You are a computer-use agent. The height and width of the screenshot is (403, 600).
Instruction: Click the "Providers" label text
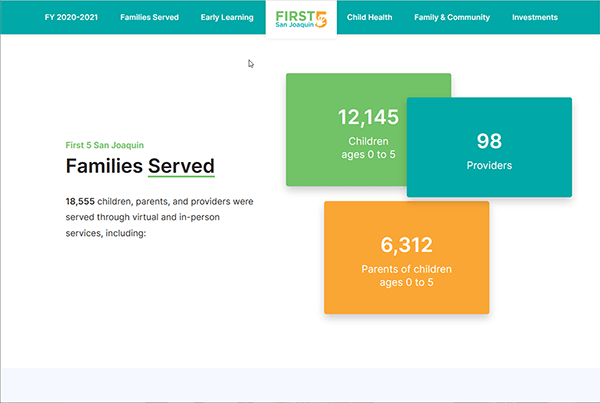[489, 165]
